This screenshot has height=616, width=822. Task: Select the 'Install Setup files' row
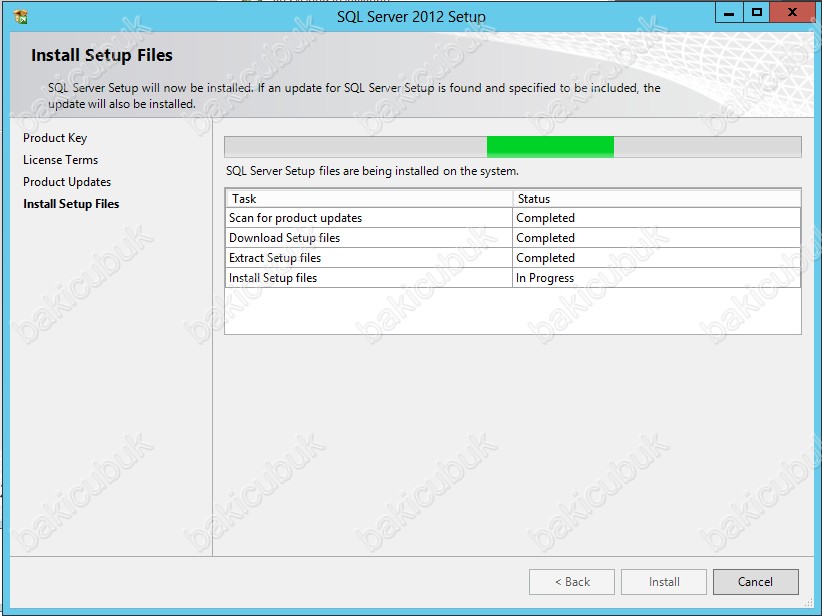pos(513,277)
